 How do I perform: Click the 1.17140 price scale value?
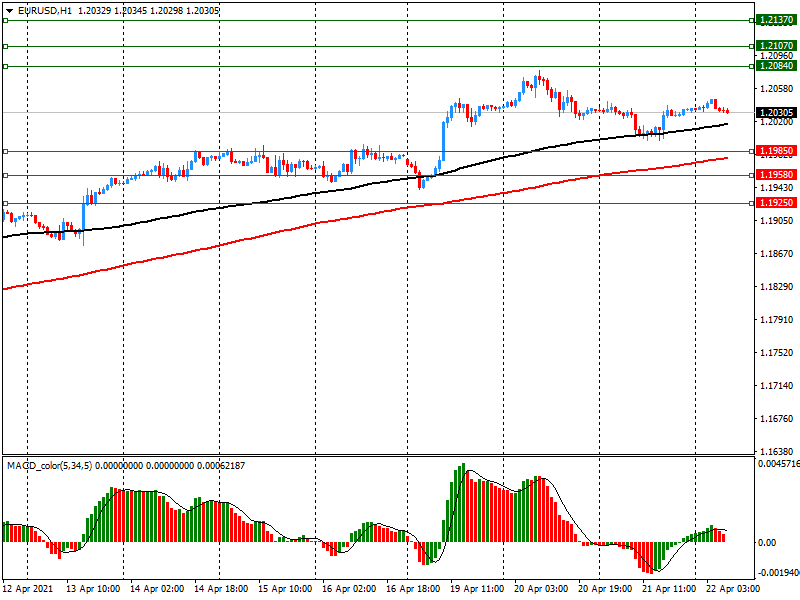click(777, 386)
